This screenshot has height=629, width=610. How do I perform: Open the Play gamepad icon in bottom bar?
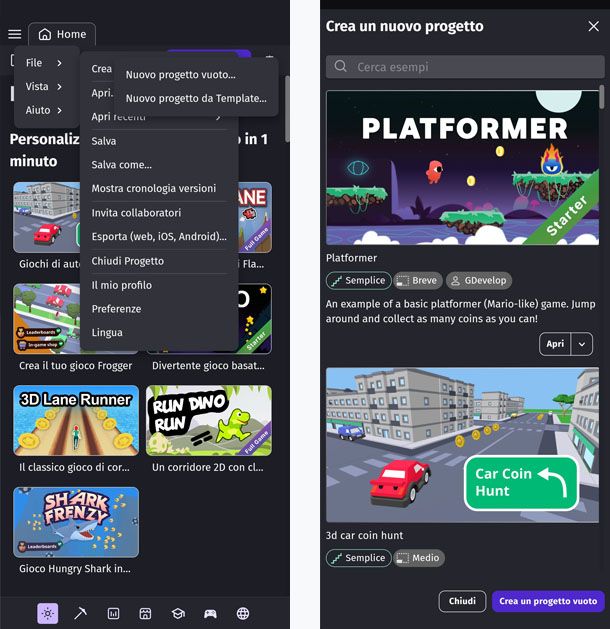pyautogui.click(x=210, y=613)
